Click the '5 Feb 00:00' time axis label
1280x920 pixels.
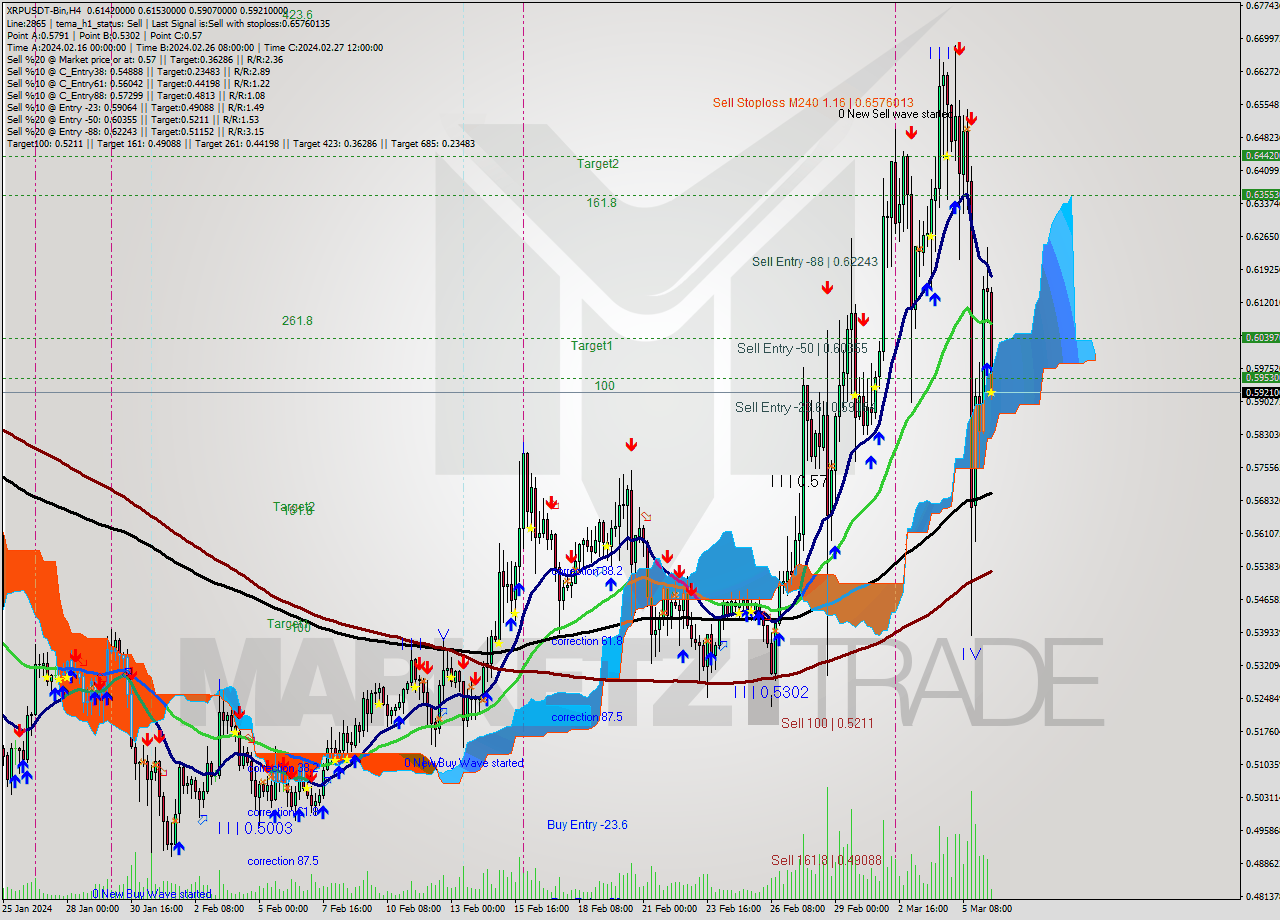coord(283,909)
